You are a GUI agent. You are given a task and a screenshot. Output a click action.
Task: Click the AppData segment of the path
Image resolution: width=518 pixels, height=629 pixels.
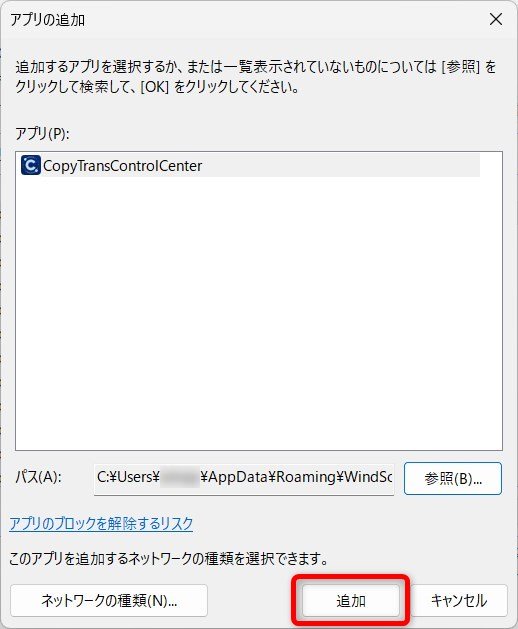click(x=238, y=477)
